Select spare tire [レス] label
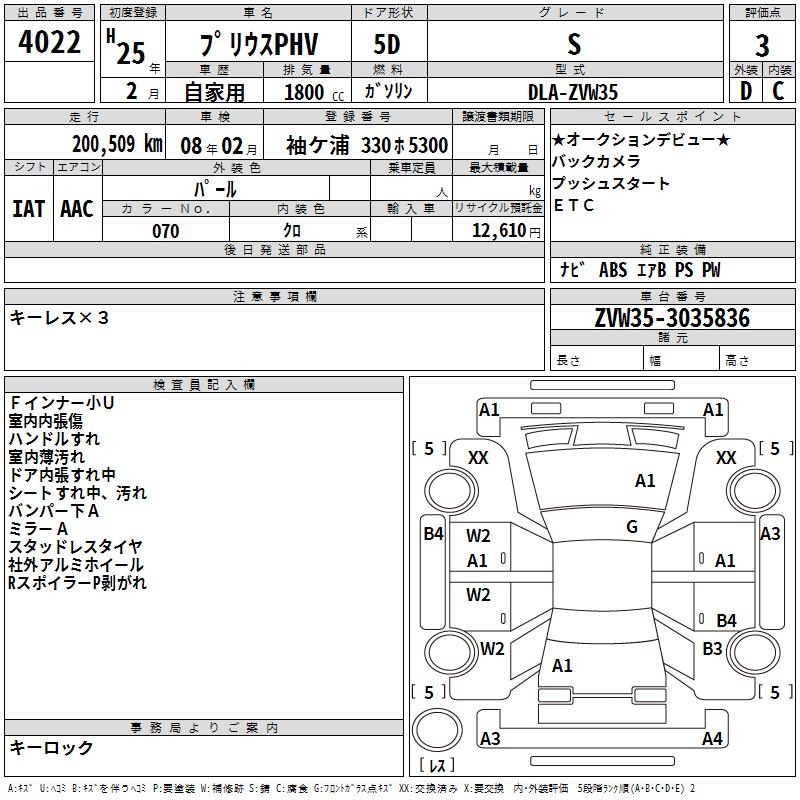The height and width of the screenshot is (800, 800). (x=437, y=765)
